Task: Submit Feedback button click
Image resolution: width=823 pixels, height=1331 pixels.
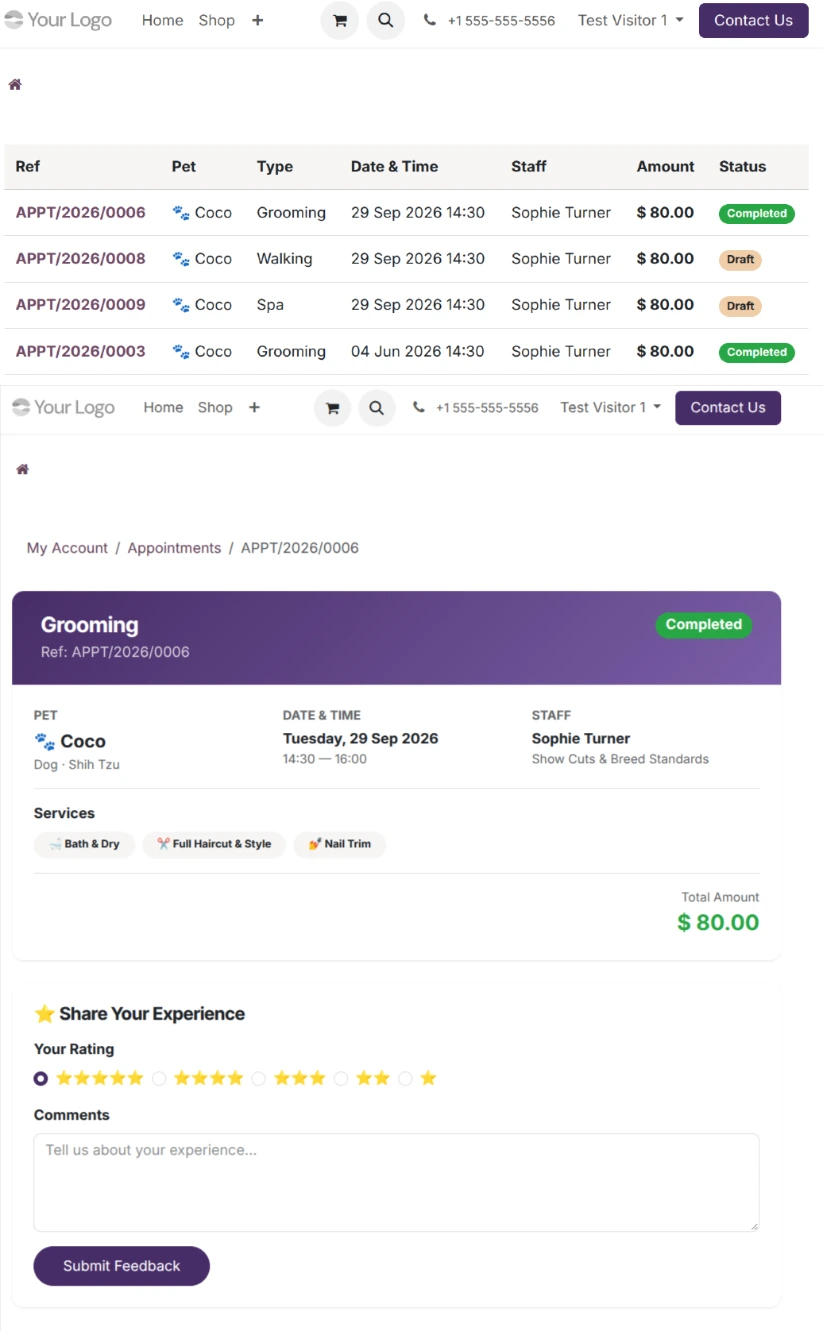Action: (x=122, y=1266)
